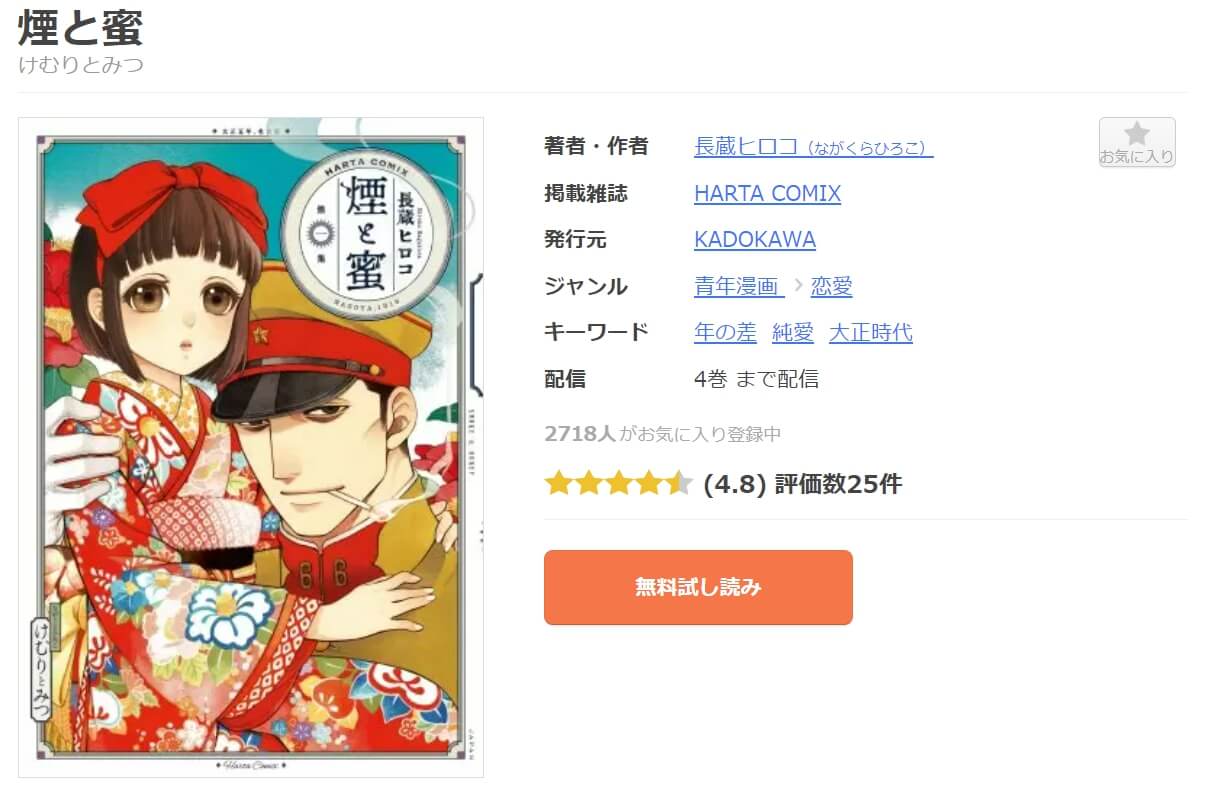Open 恋愛 genre link
This screenshot has height=793, width=1230.
(x=832, y=287)
